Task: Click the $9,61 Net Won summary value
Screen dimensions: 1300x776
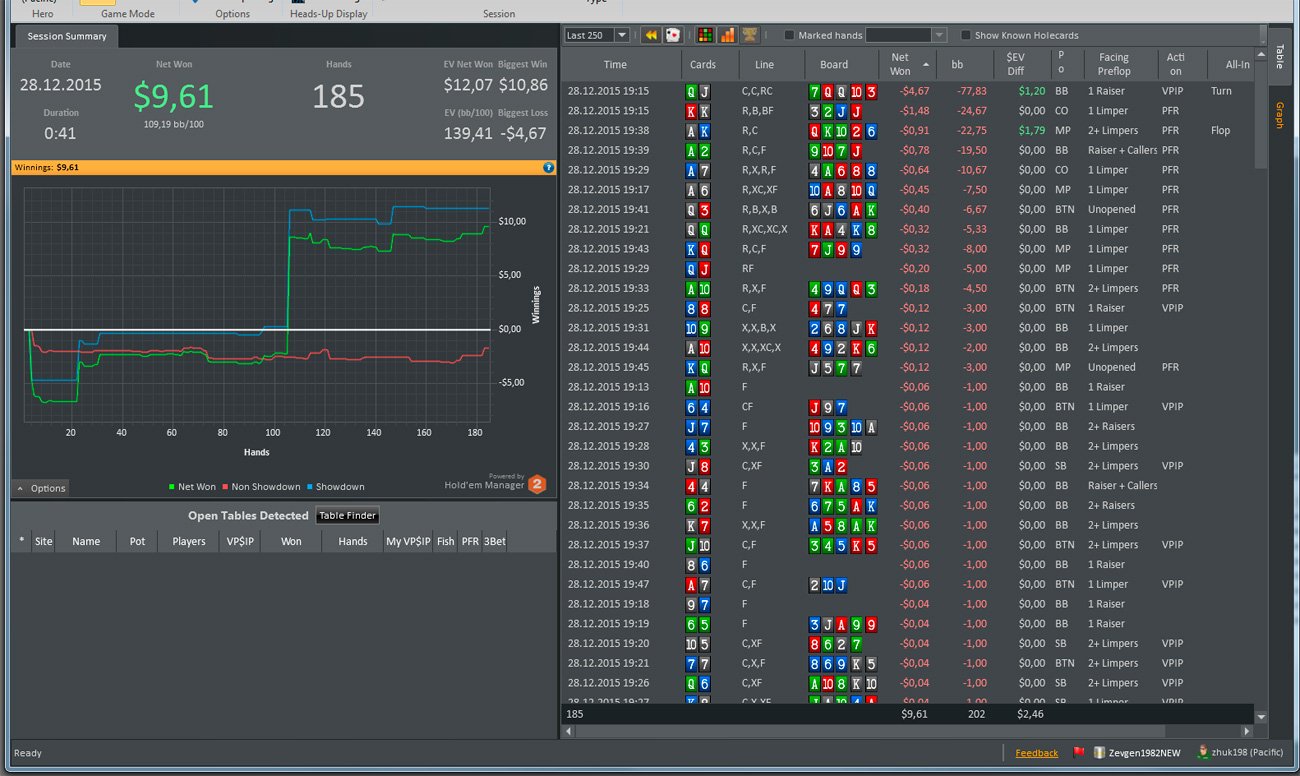Action: (174, 97)
